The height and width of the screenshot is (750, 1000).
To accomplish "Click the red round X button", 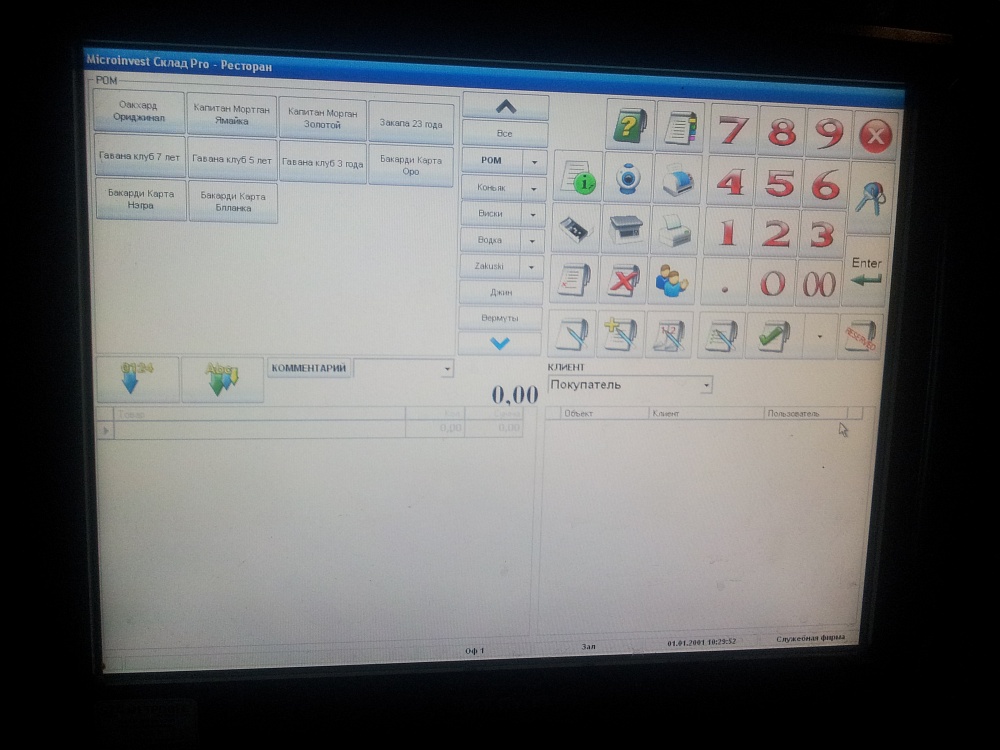I will coord(876,135).
